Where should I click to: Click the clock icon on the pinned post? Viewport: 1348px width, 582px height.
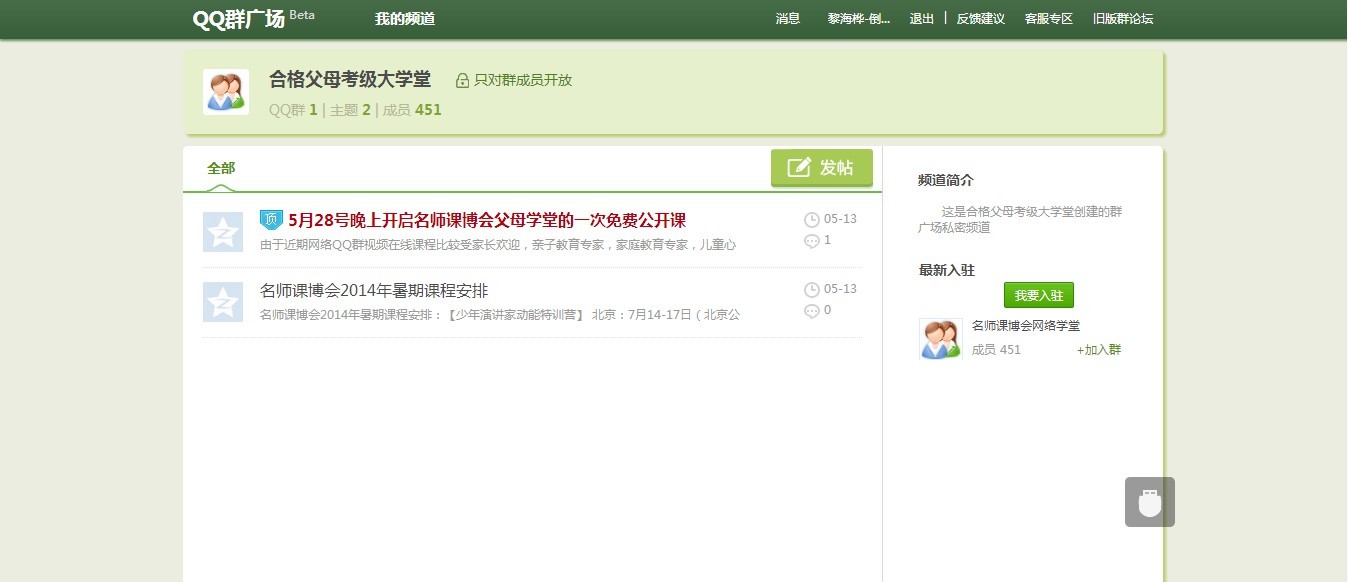point(811,220)
